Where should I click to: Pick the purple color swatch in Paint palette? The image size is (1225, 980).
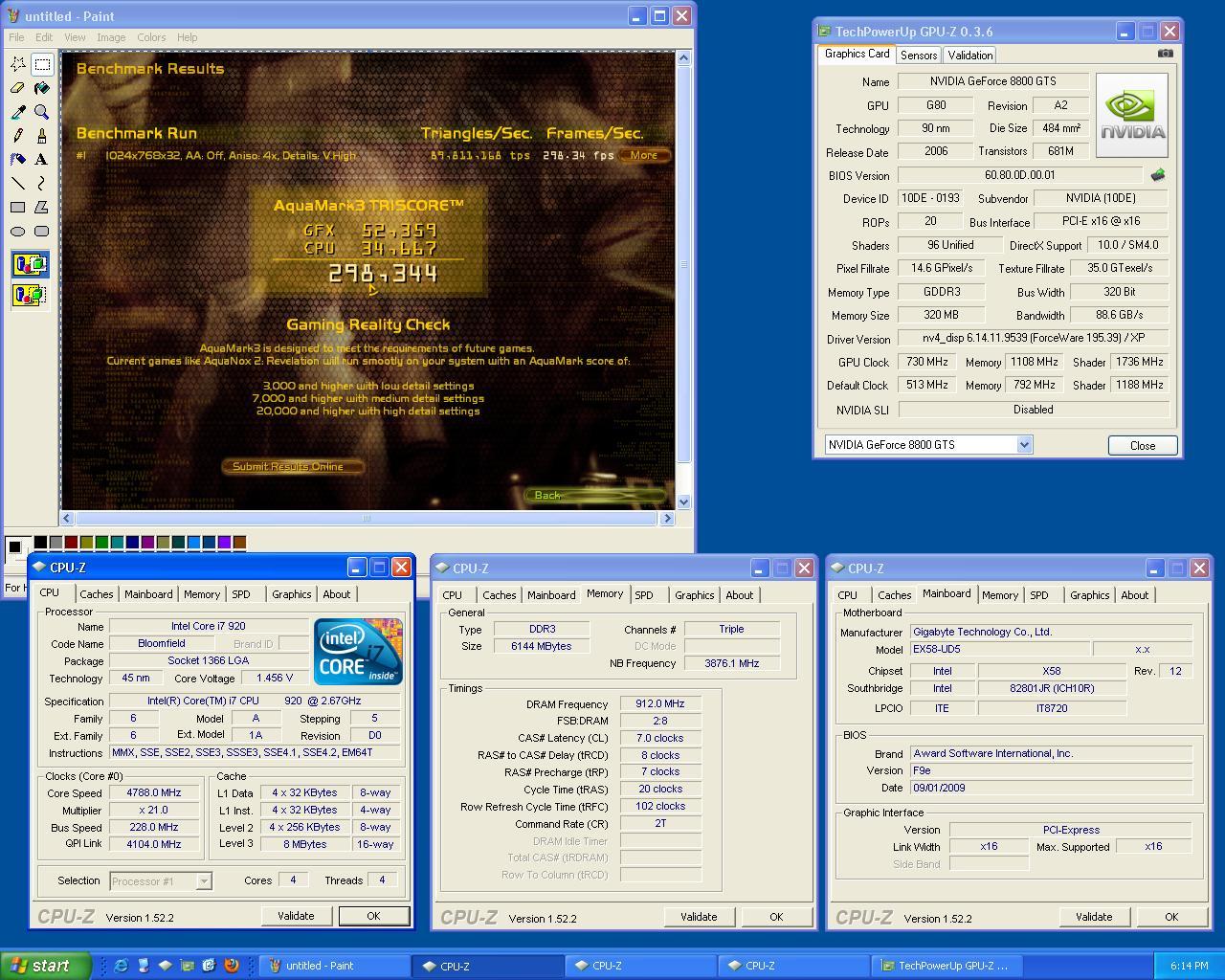click(148, 543)
